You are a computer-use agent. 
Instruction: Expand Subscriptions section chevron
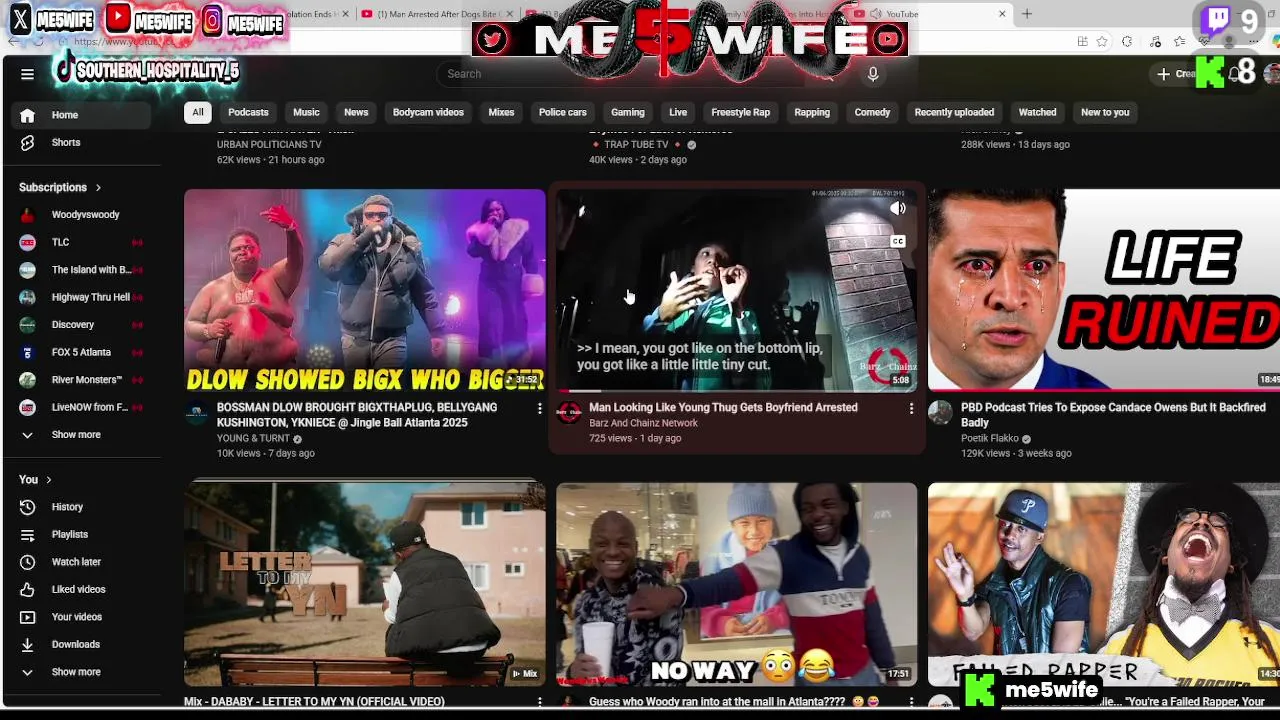click(x=98, y=188)
